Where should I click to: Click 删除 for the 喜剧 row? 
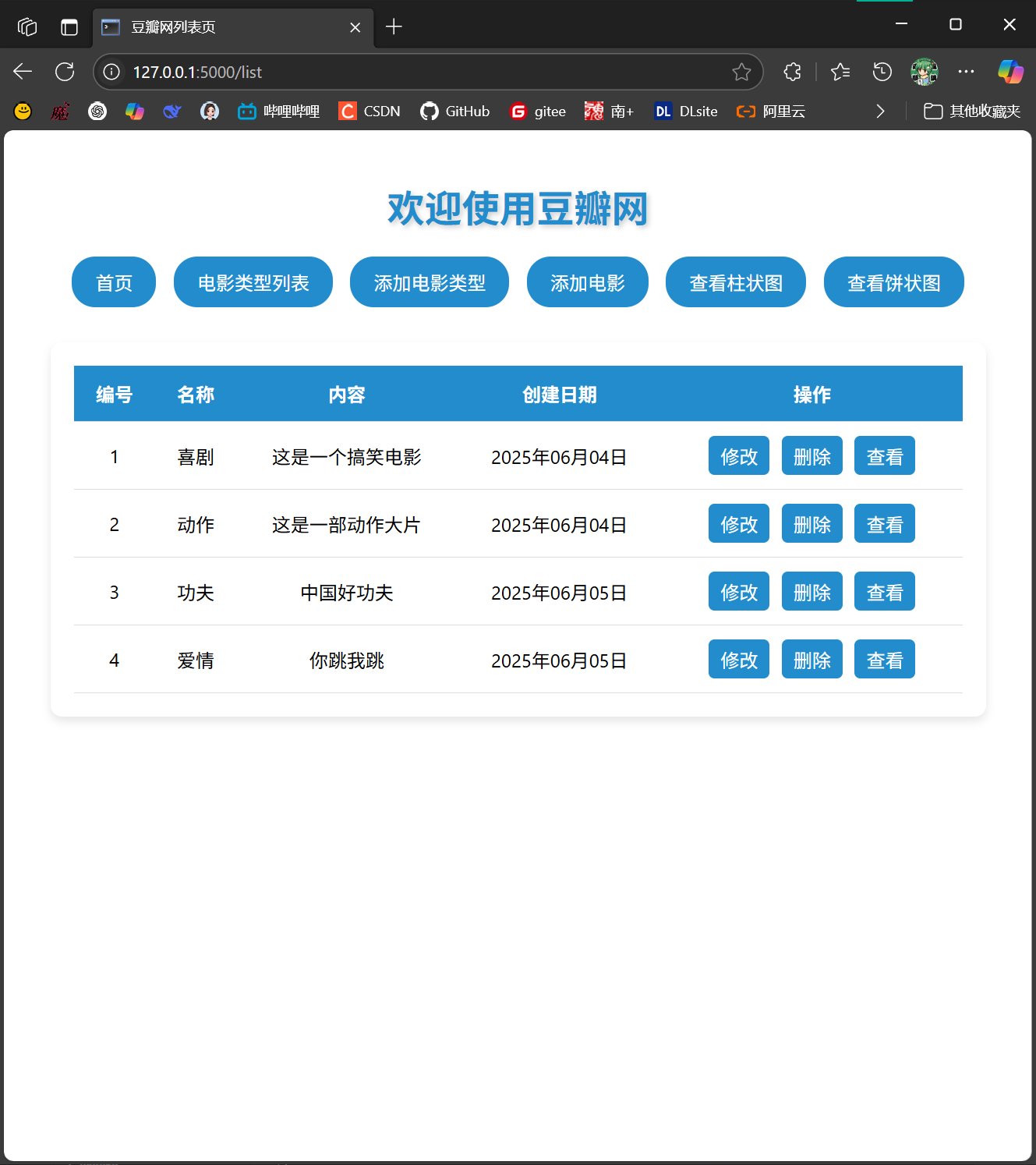[812, 456]
